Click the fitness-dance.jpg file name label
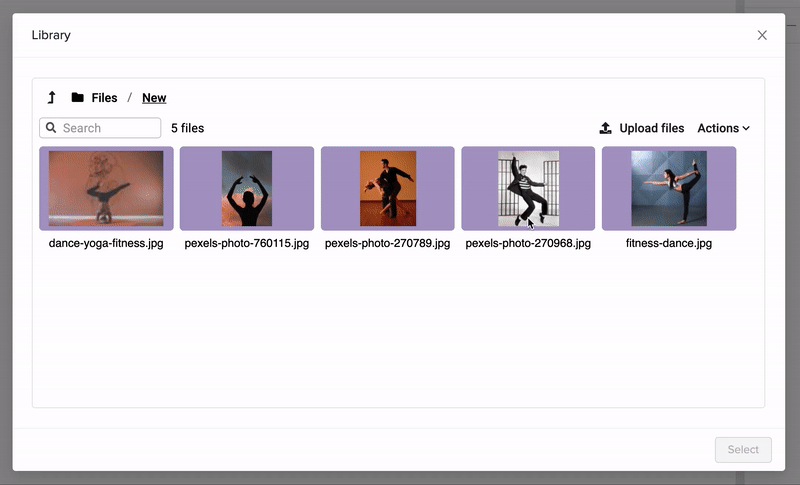This screenshot has height=485, width=800. (x=669, y=243)
